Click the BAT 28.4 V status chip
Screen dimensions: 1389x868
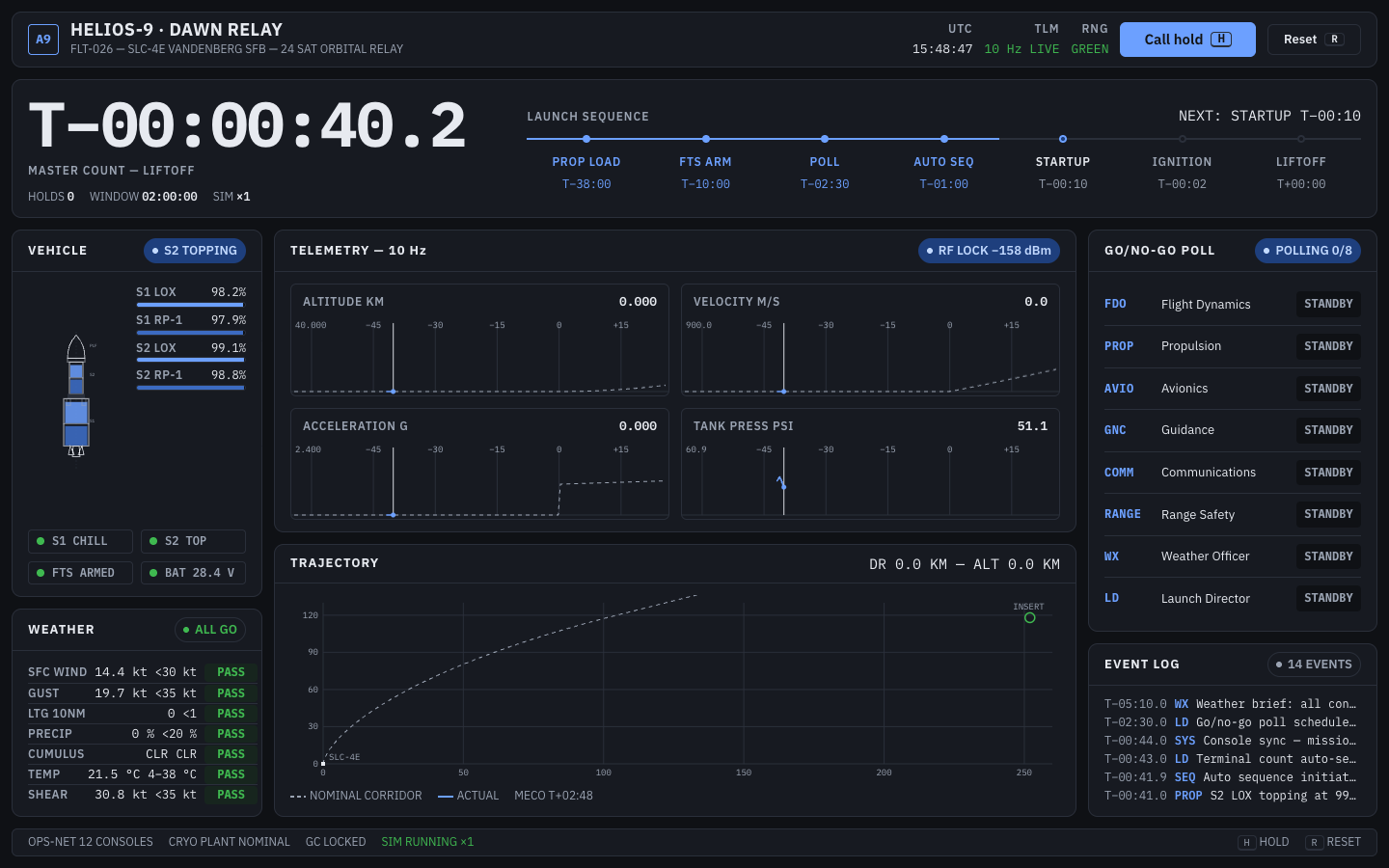(x=193, y=573)
